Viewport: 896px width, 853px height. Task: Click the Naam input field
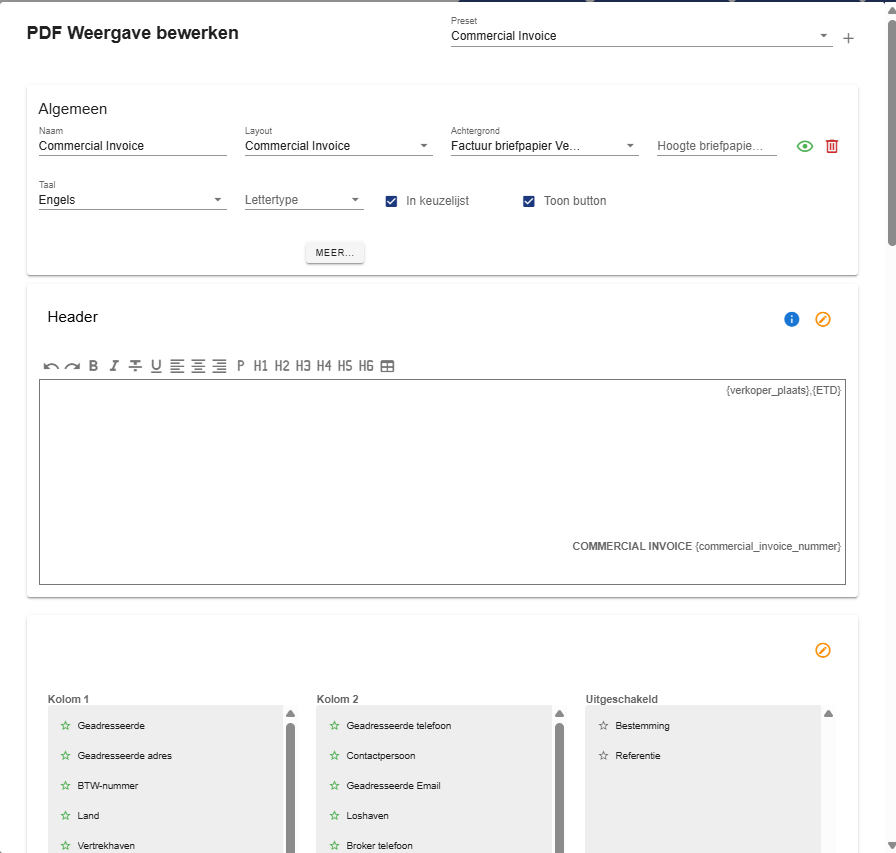(x=132, y=146)
